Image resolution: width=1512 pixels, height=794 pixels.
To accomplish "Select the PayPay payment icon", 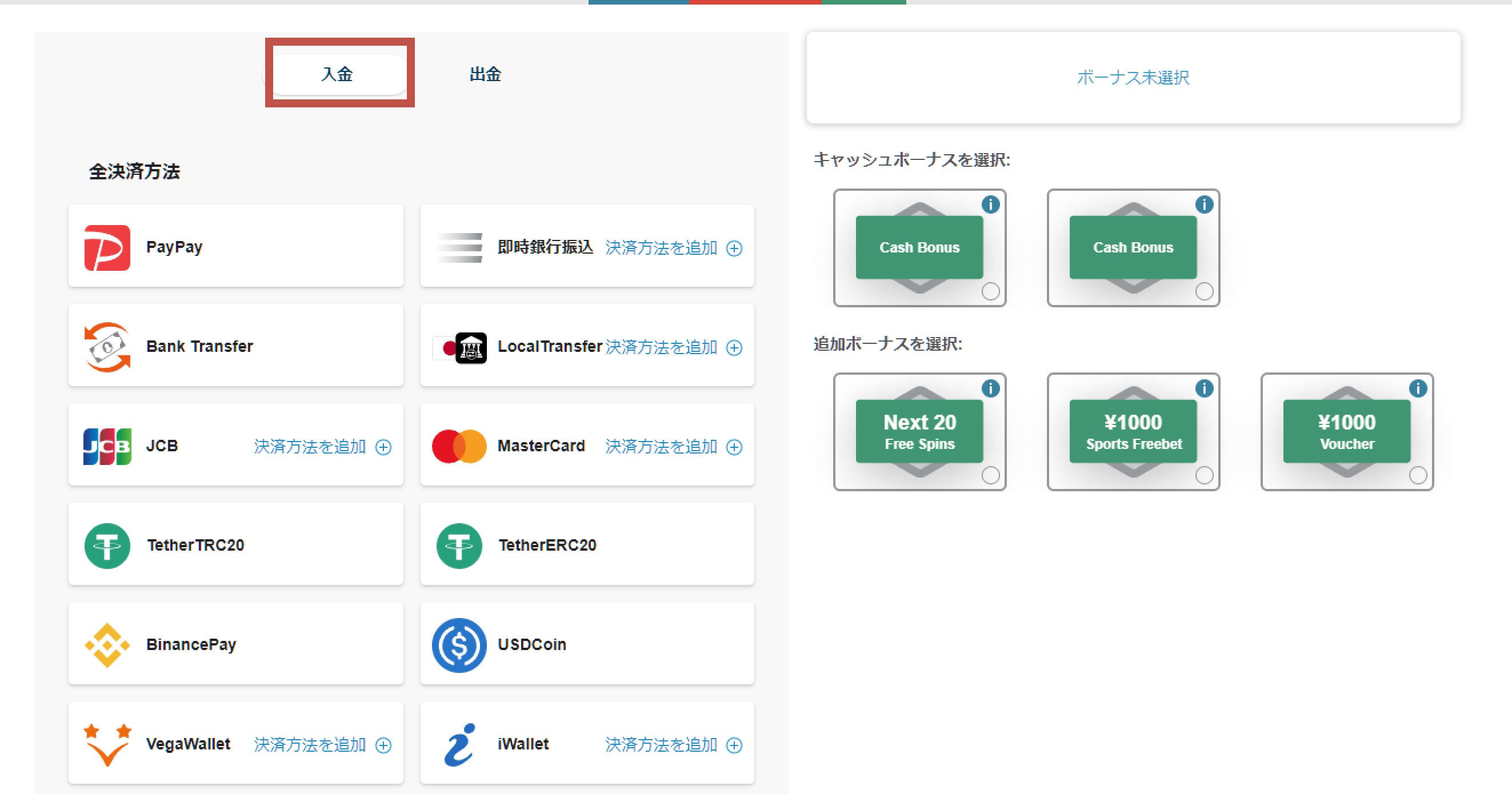I will click(x=107, y=246).
